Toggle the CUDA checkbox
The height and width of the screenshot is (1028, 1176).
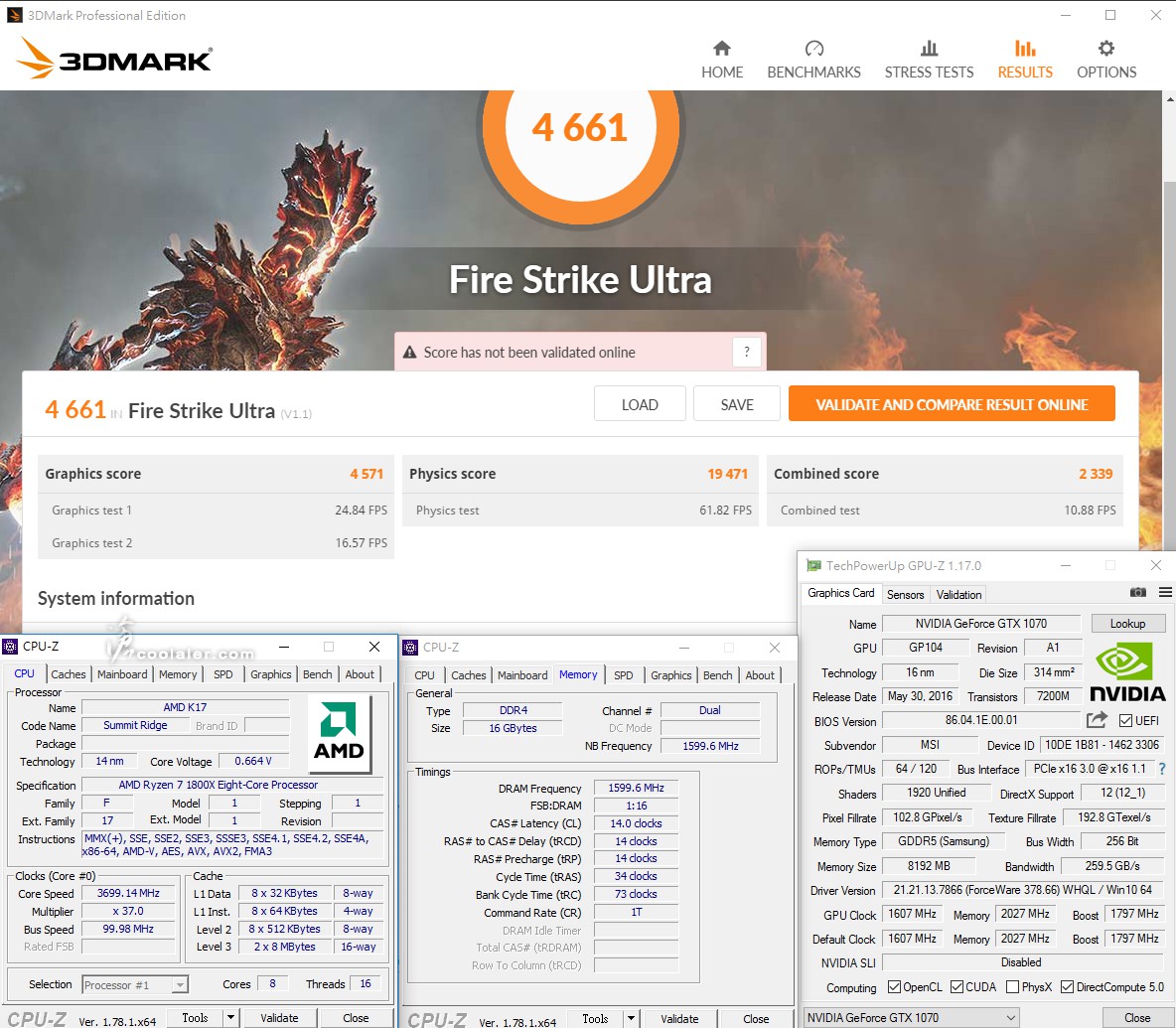pos(956,986)
